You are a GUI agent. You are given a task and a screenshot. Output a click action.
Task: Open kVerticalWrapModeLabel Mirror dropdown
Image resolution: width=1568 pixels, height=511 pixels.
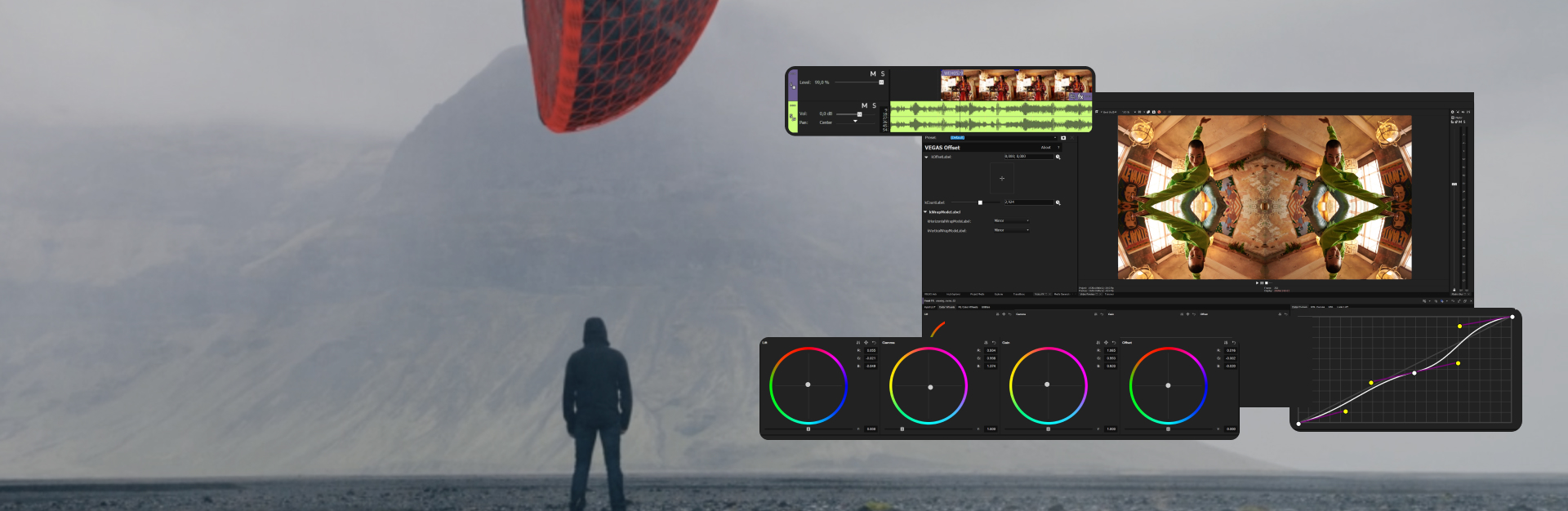[1012, 230]
